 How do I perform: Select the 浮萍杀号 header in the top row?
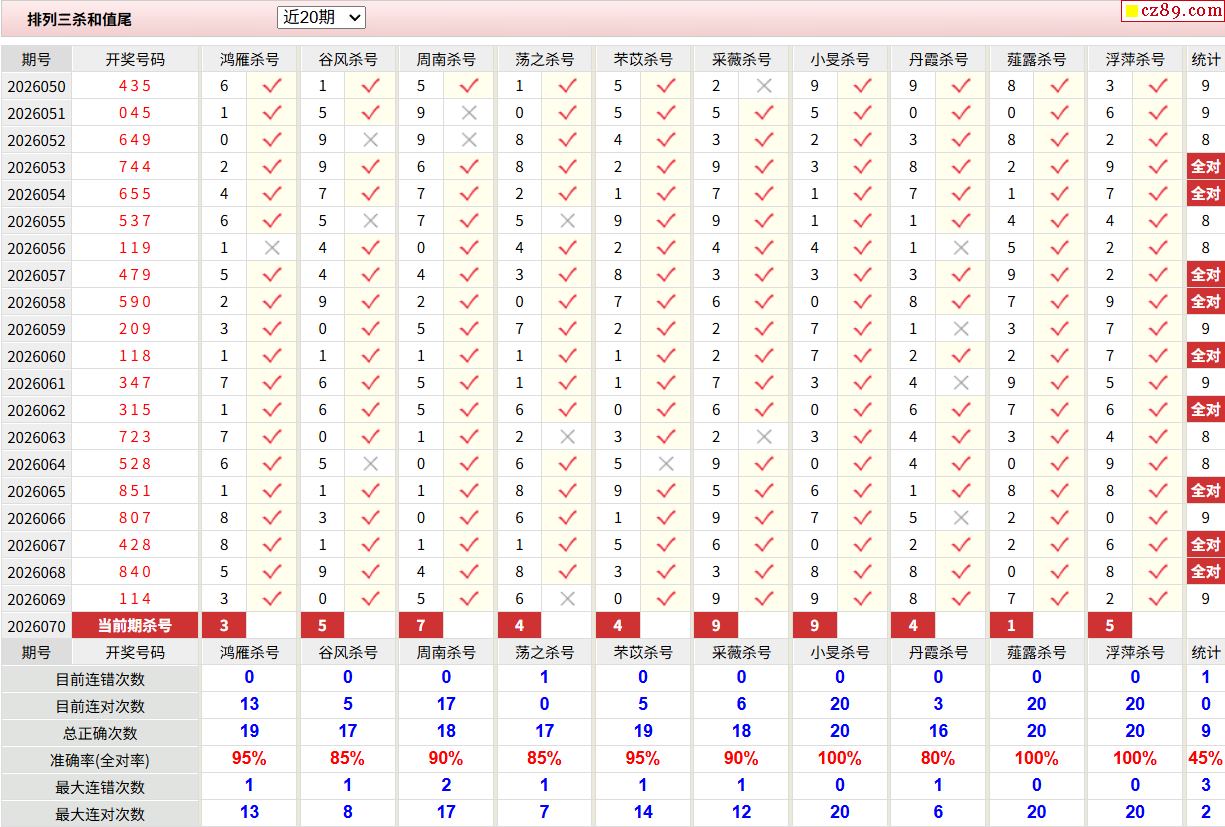point(1136,59)
